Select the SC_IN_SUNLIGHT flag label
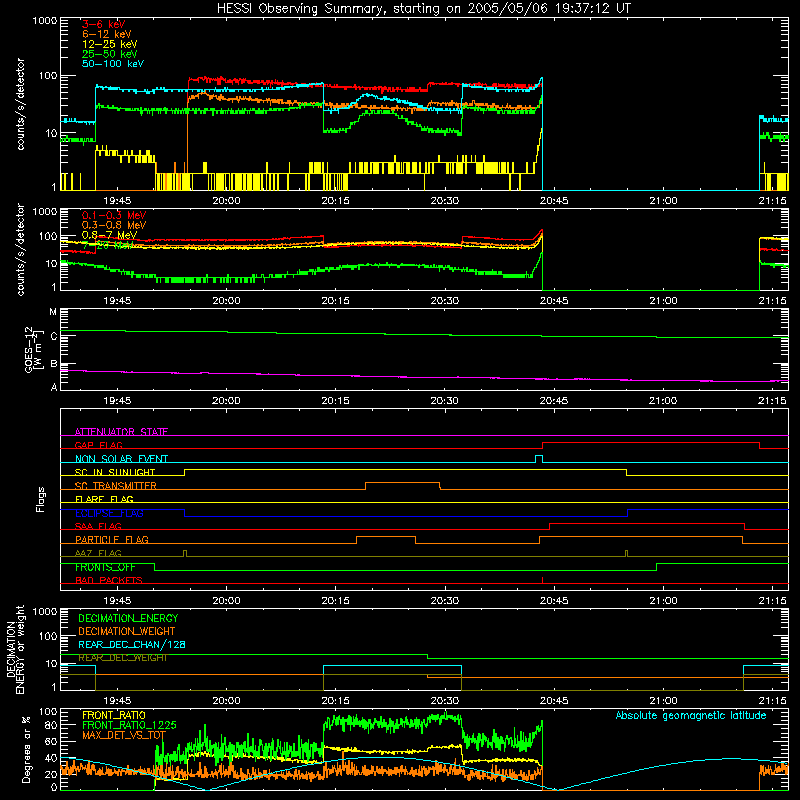800x800 pixels. pyautogui.click(x=115, y=472)
